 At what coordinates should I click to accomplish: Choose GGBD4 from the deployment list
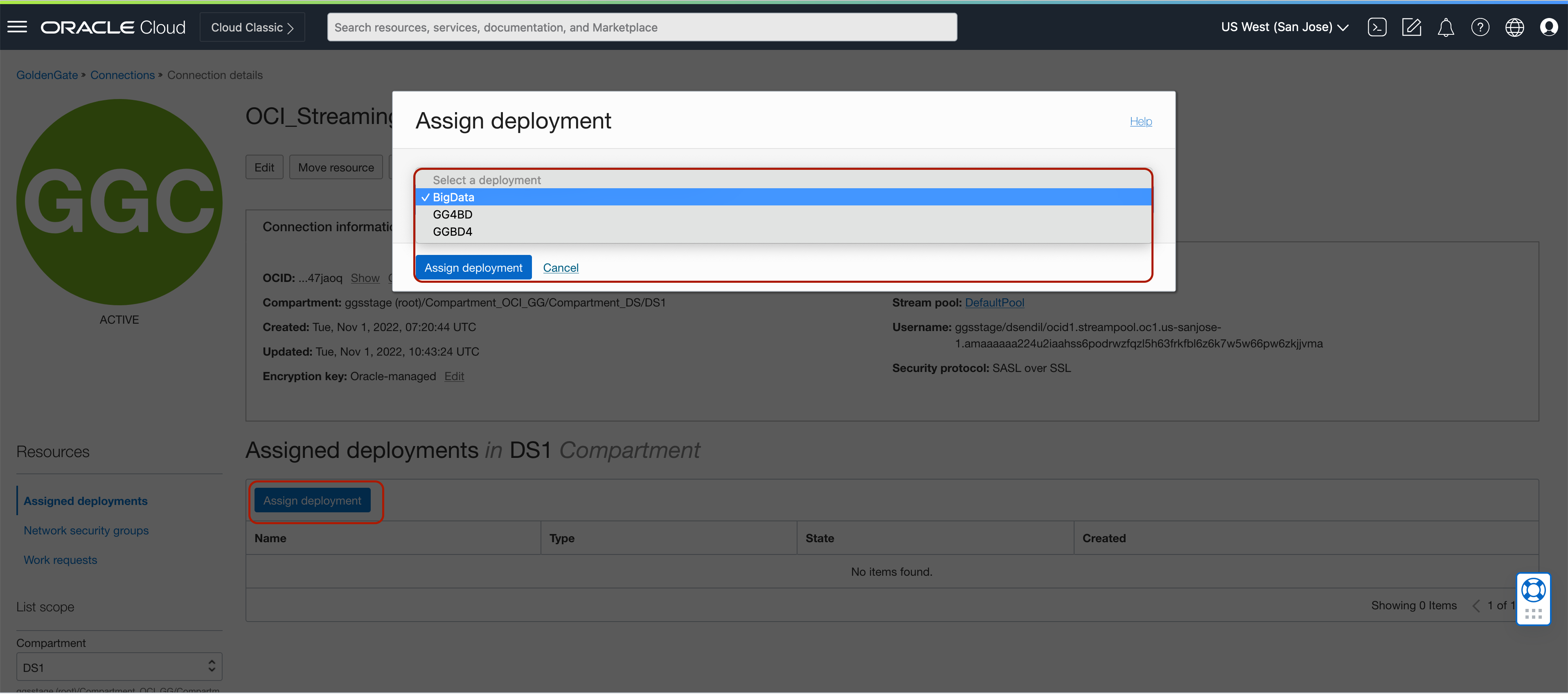click(x=452, y=231)
